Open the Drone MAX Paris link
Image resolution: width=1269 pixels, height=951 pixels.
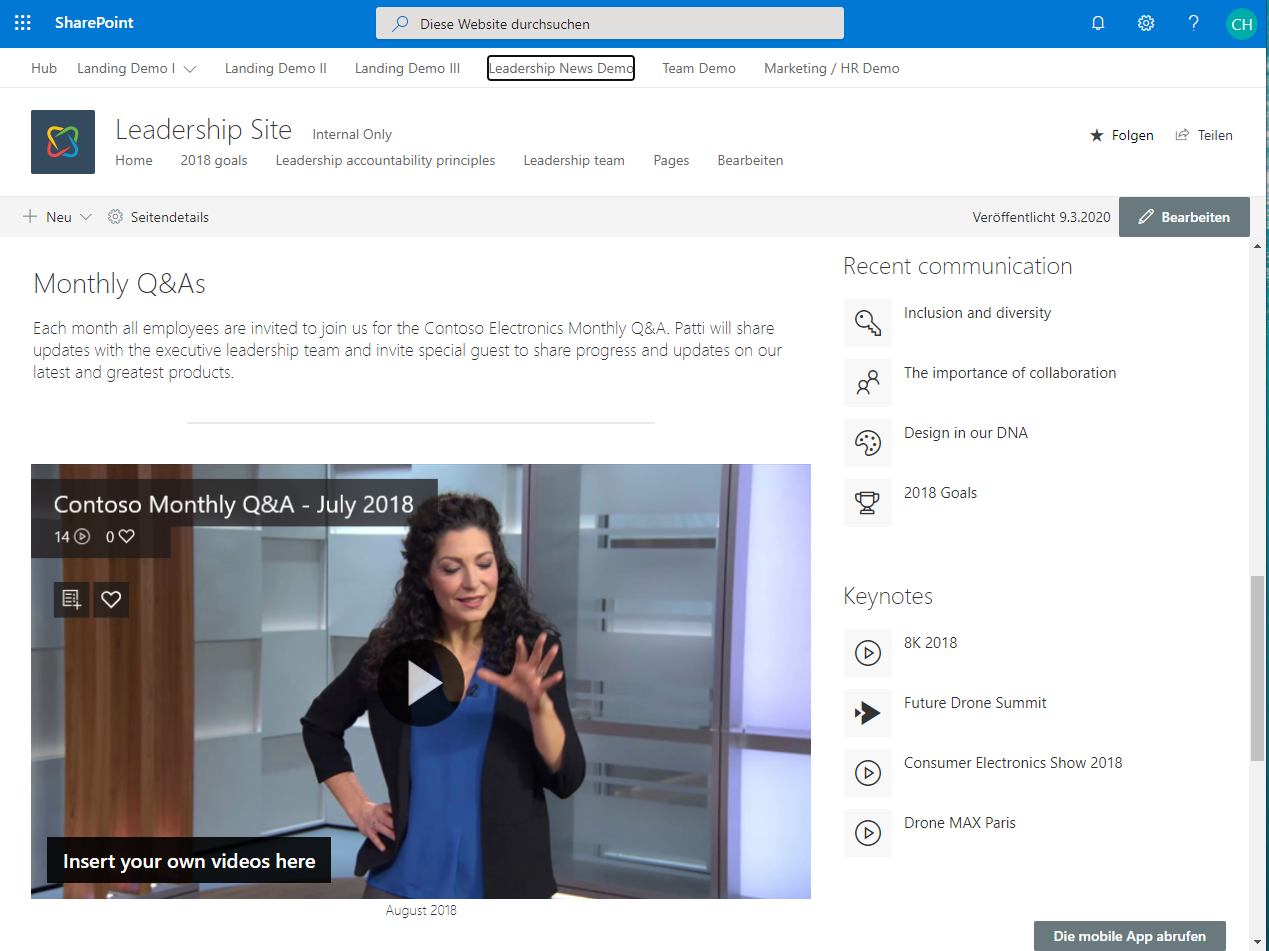(960, 823)
